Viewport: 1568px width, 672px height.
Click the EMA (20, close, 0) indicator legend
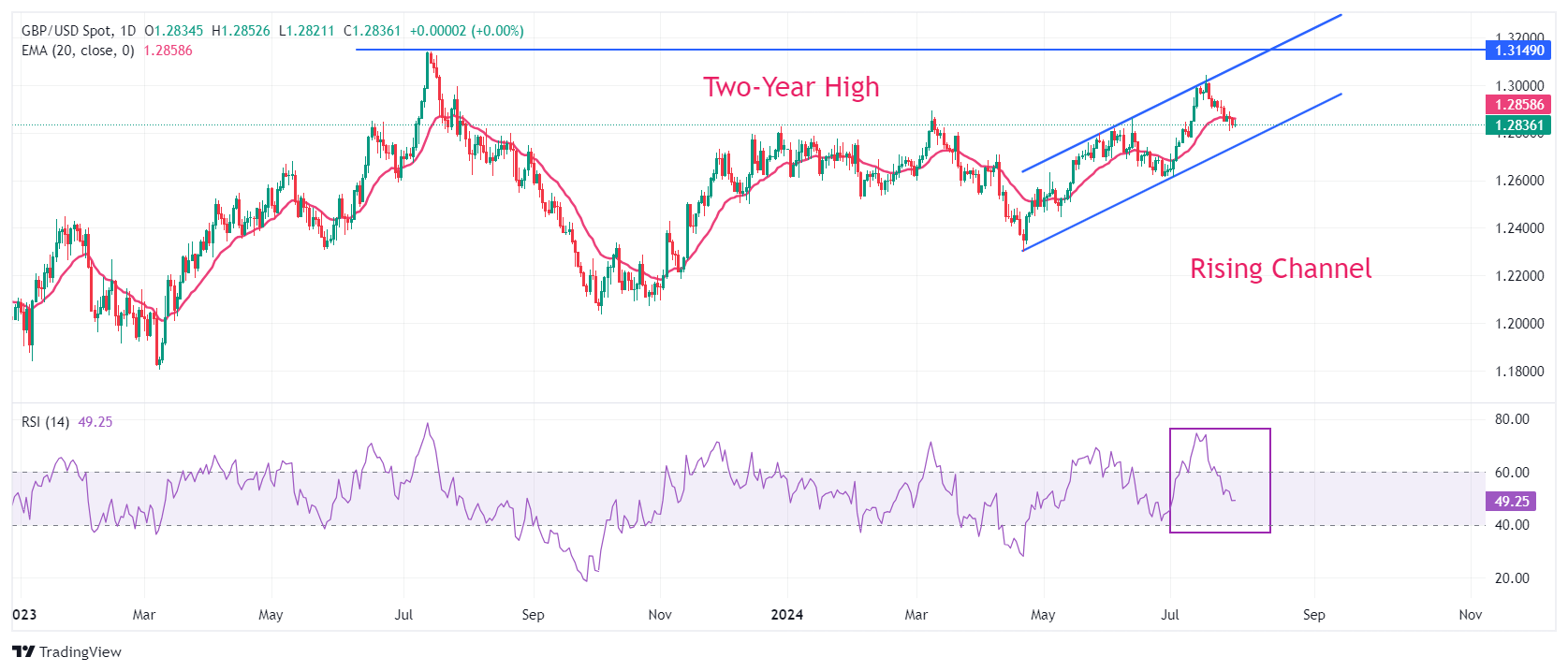coord(78,51)
